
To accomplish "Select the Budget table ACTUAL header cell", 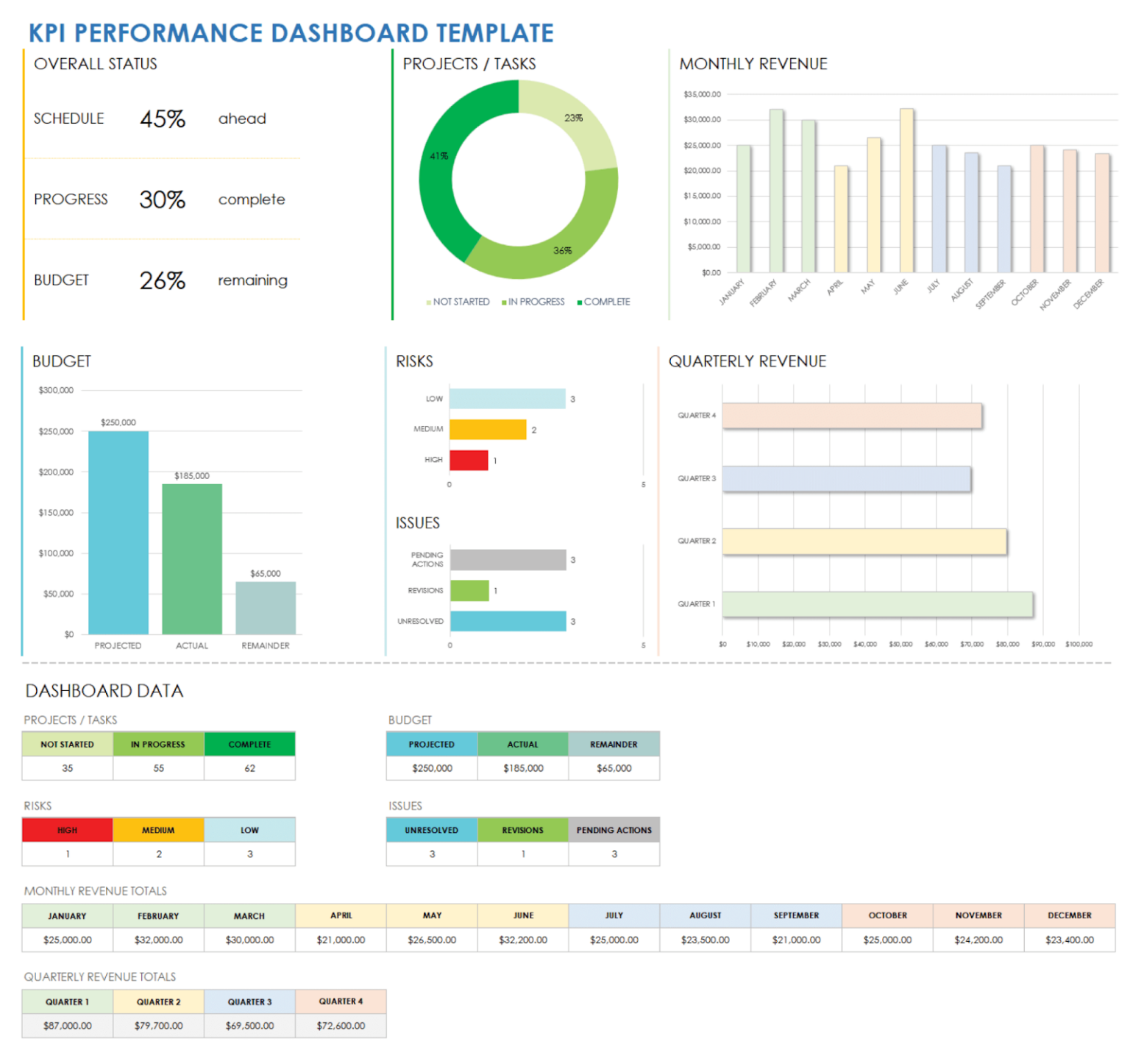I will [523, 744].
